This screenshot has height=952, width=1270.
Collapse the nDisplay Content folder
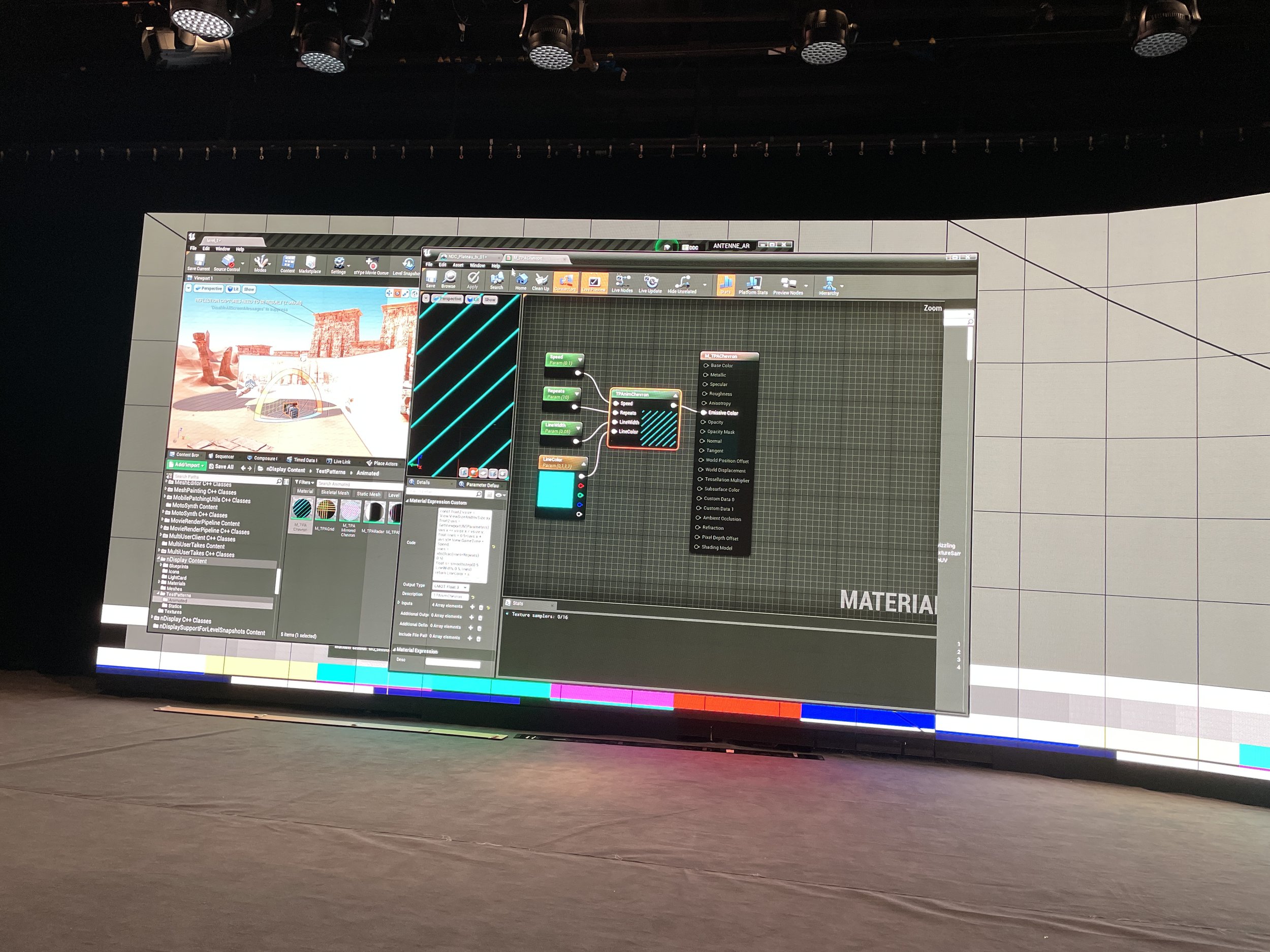[158, 559]
